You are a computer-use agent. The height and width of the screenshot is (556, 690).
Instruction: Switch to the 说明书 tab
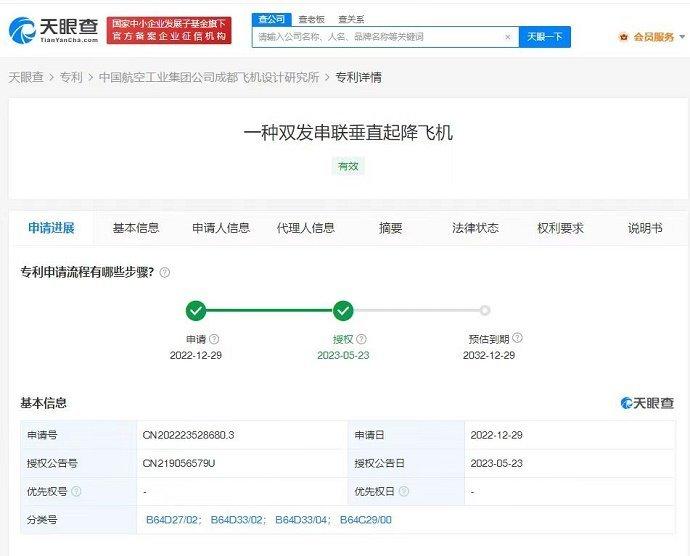click(645, 228)
